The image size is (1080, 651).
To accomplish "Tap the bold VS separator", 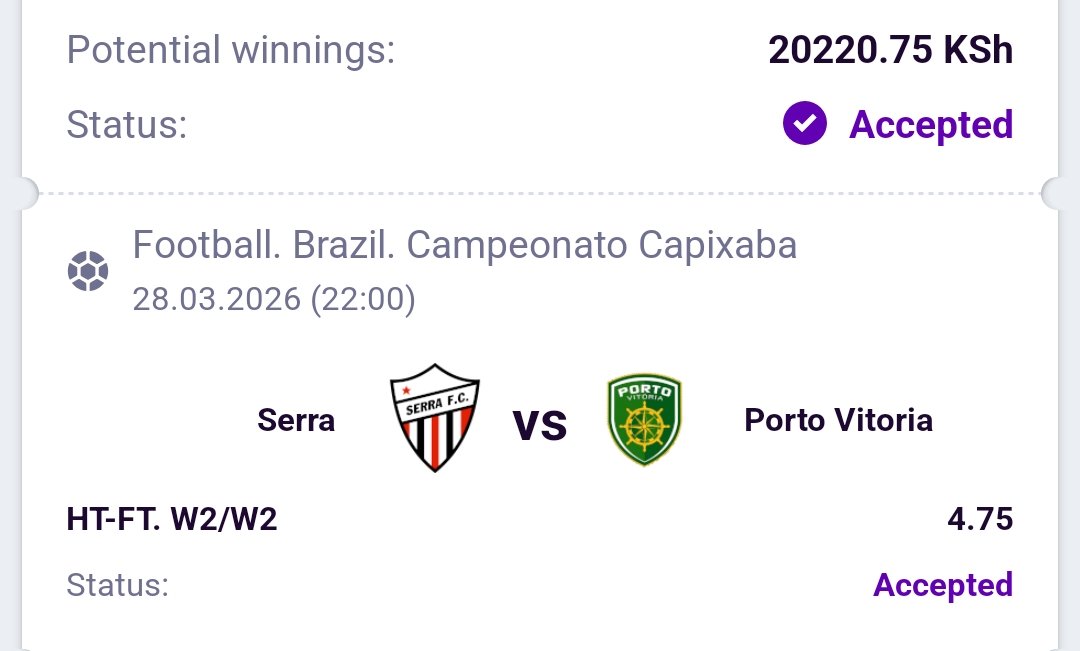I will [x=540, y=425].
